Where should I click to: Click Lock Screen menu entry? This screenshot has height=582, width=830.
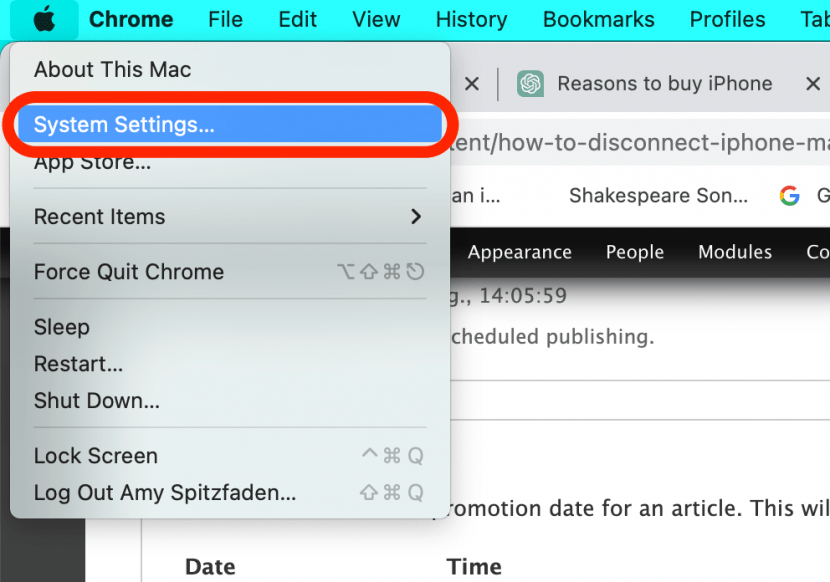click(x=95, y=456)
